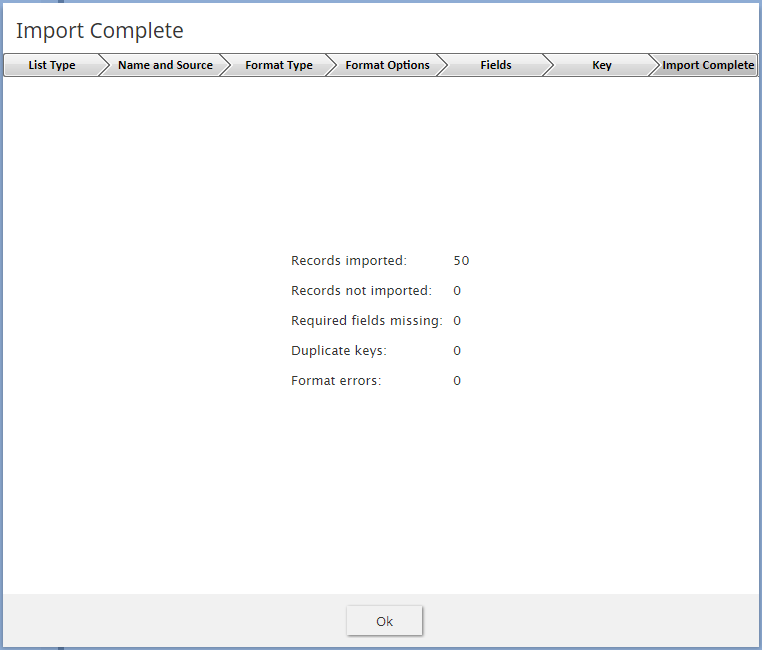Click the List Type wizard step
762x650 pixels.
tap(52, 65)
